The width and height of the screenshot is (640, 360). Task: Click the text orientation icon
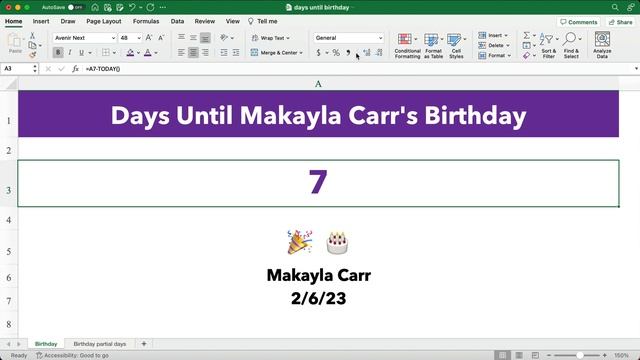pos(224,38)
